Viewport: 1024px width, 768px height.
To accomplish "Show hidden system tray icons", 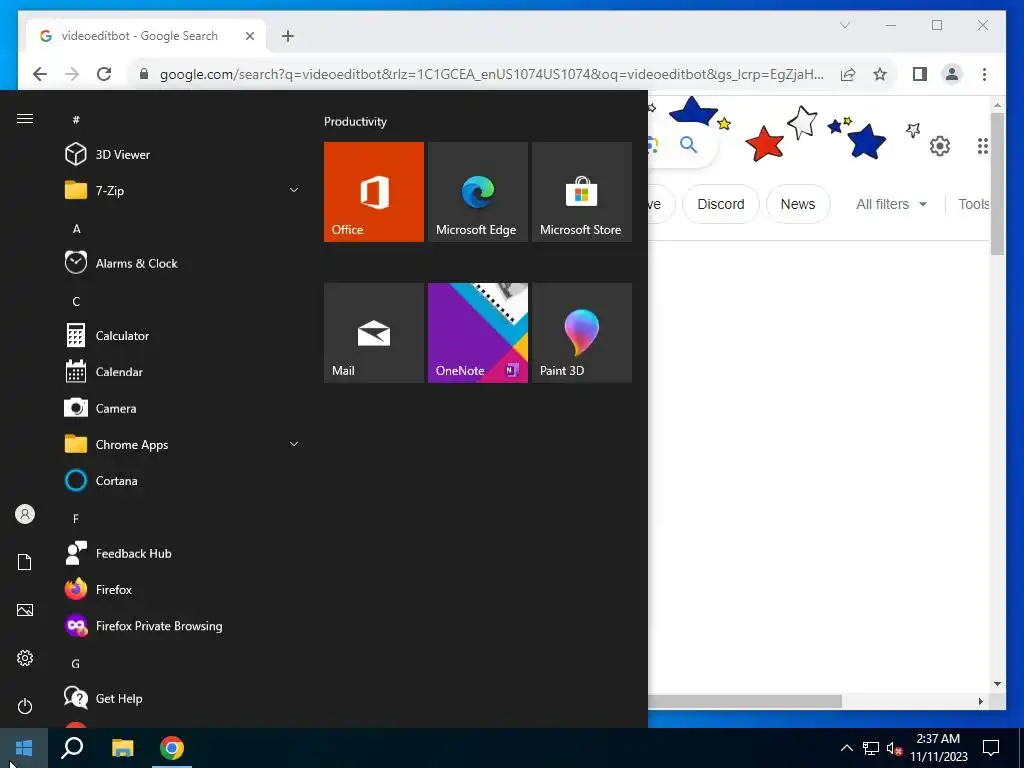I will click(x=846, y=748).
